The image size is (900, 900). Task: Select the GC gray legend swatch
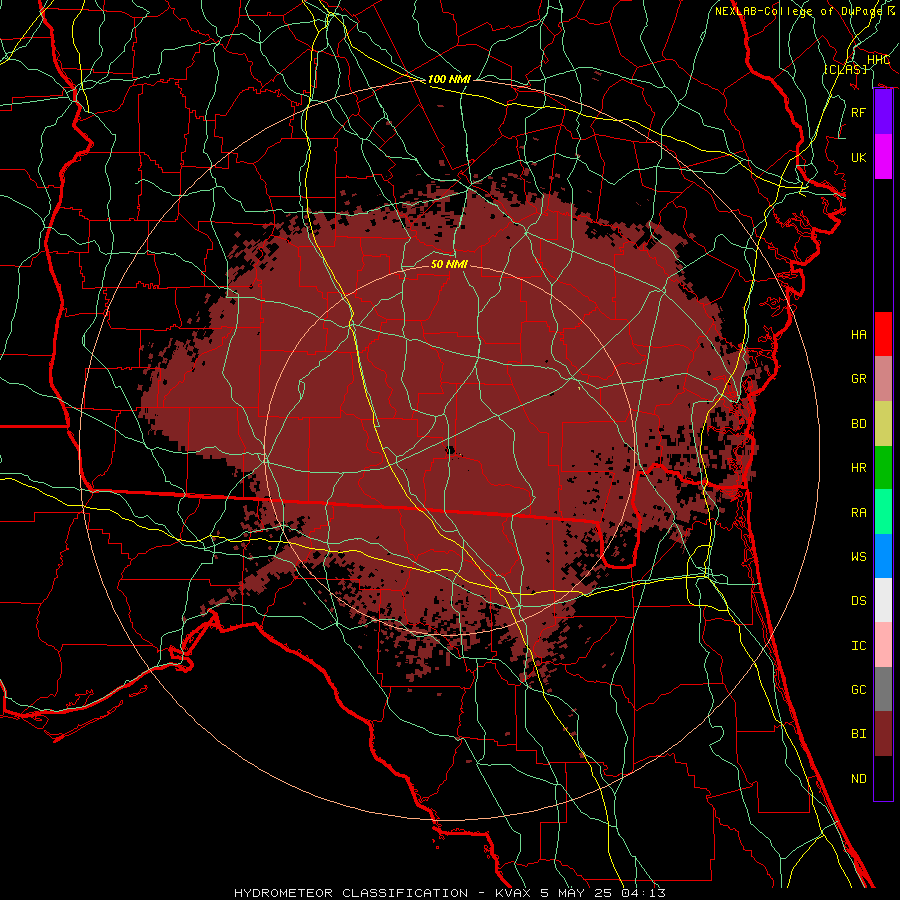click(883, 689)
